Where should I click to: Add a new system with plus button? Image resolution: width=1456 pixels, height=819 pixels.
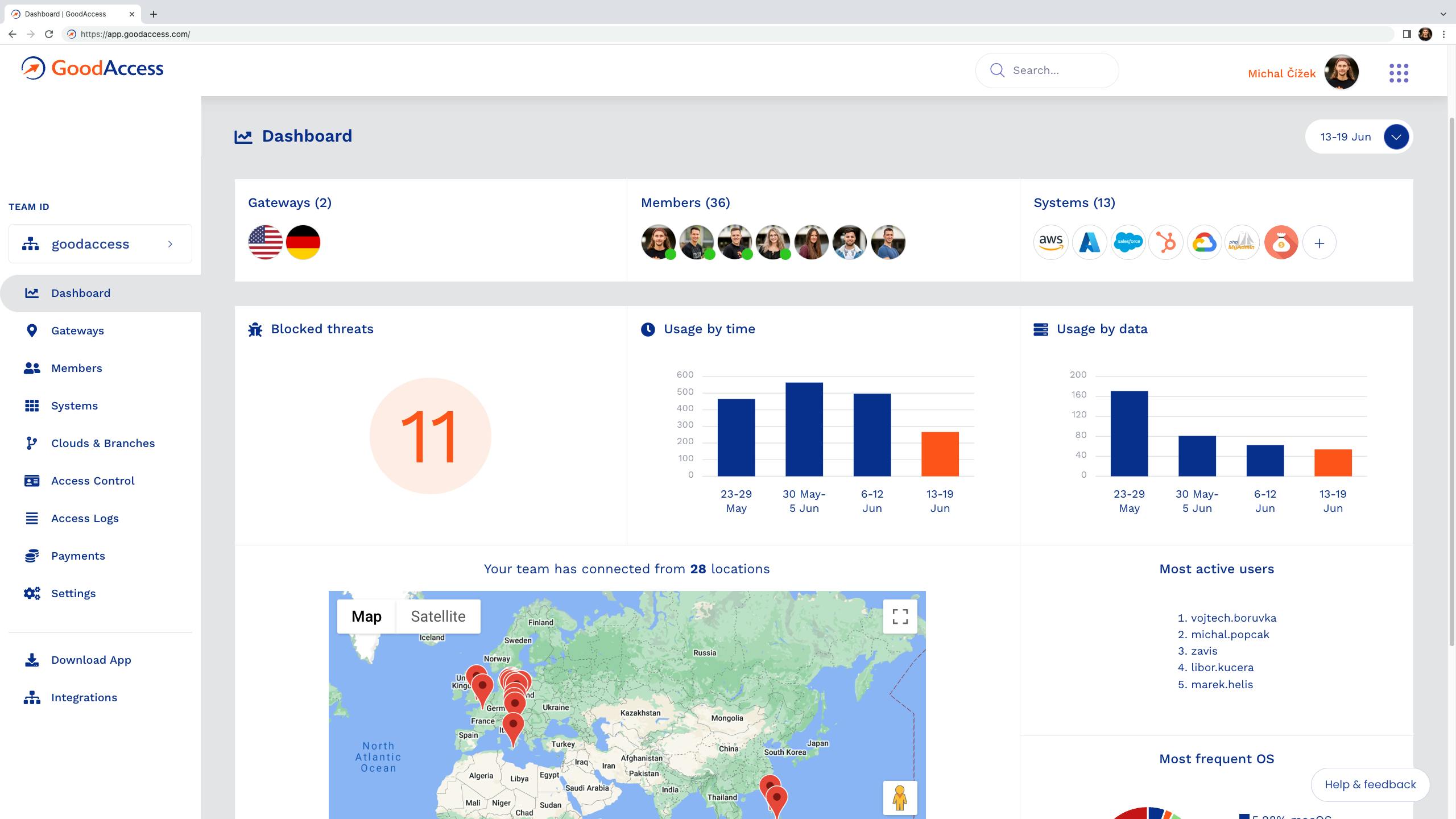pos(1319,243)
